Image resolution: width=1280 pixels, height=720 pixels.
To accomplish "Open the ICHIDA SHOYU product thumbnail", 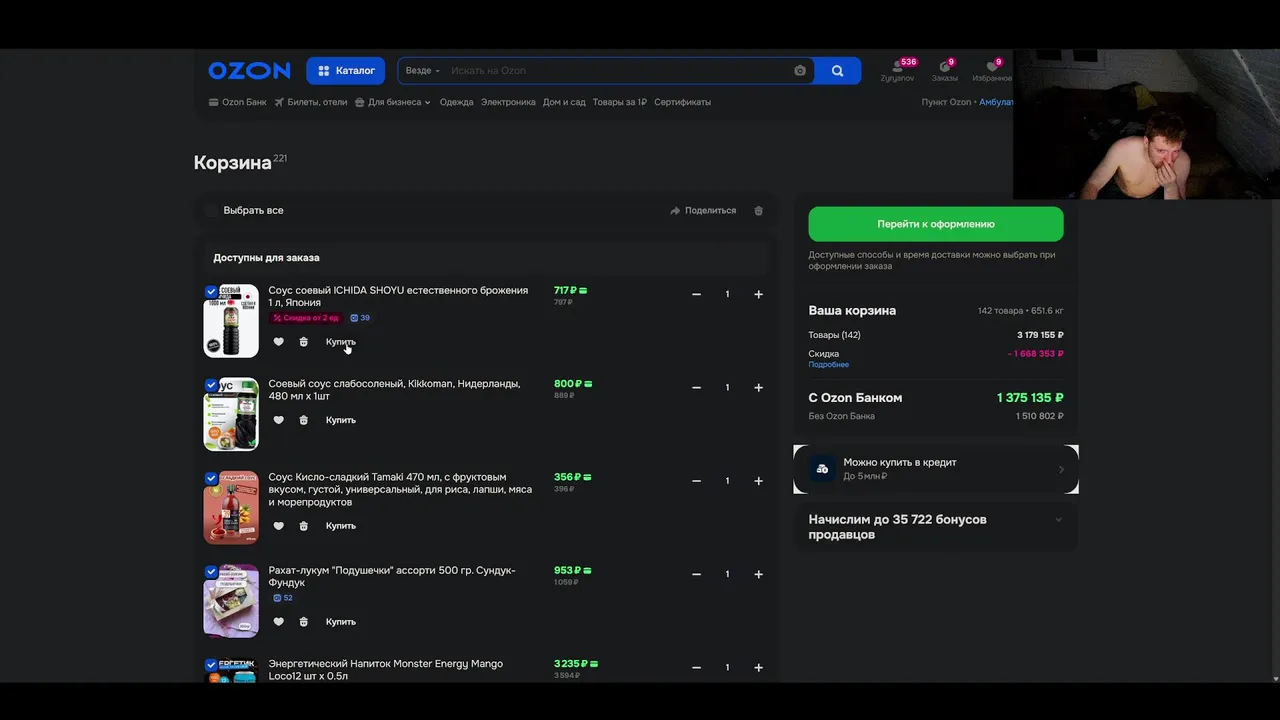I will (x=231, y=321).
